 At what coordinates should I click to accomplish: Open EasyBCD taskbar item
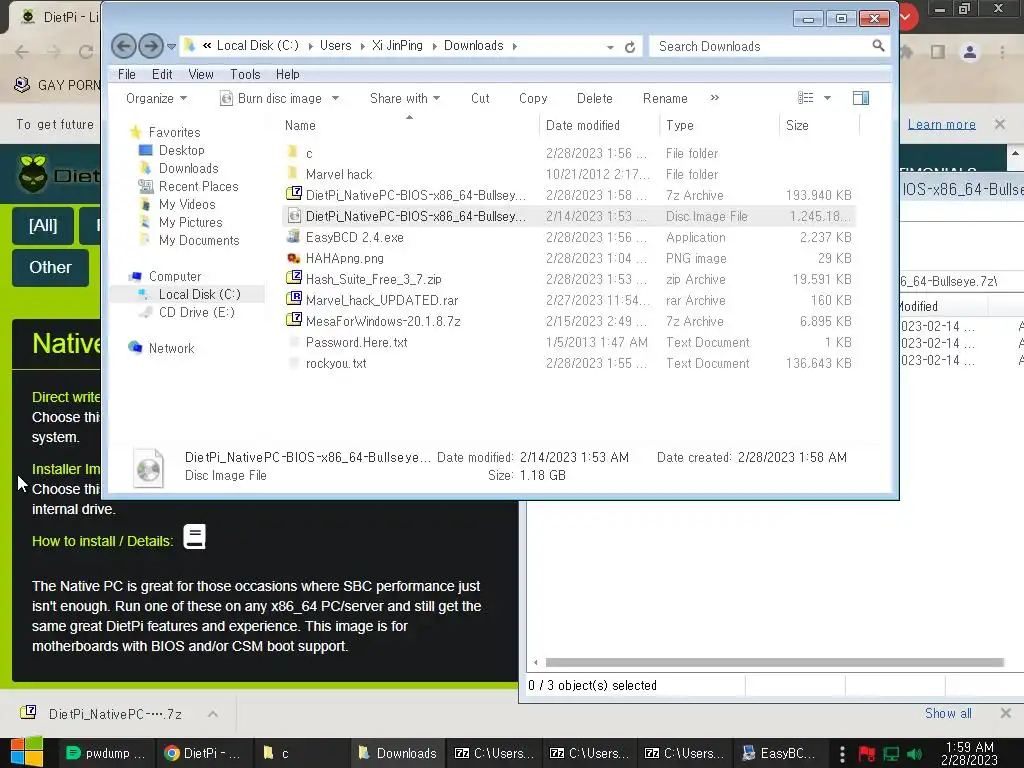point(778,753)
